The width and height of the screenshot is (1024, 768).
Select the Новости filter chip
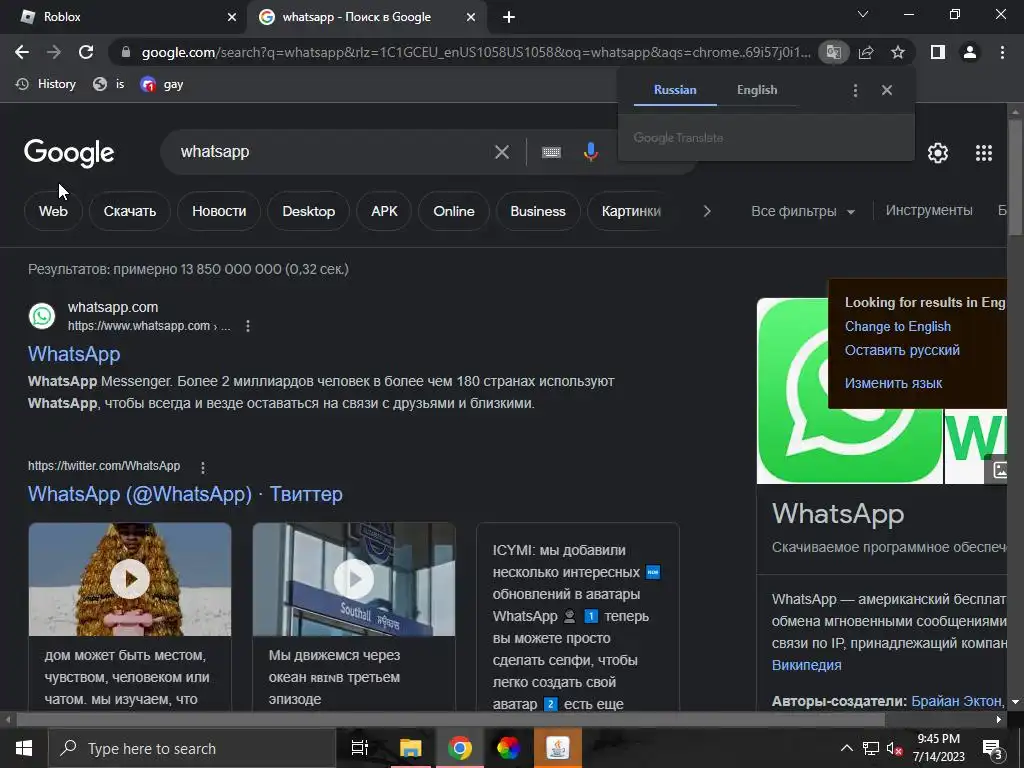(219, 212)
